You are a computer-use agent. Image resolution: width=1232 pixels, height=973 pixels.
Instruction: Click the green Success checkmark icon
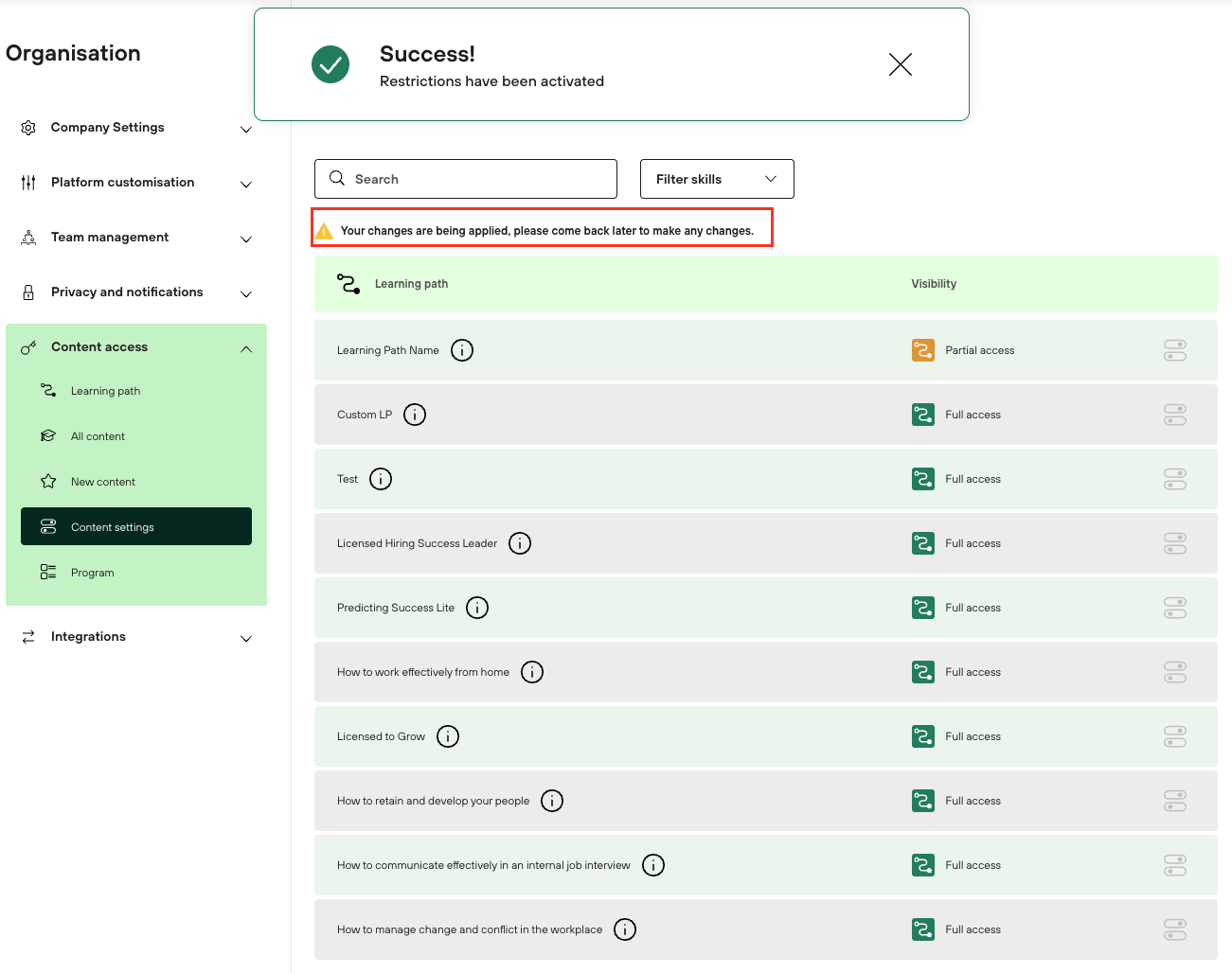[x=330, y=64]
